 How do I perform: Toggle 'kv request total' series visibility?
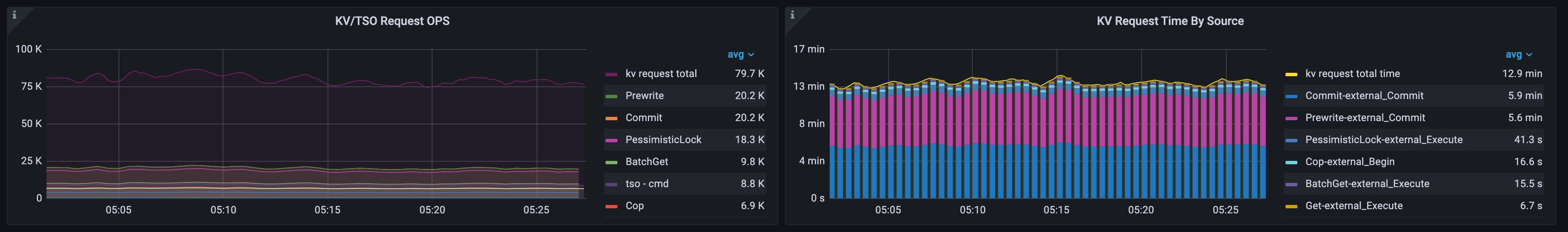(x=661, y=74)
